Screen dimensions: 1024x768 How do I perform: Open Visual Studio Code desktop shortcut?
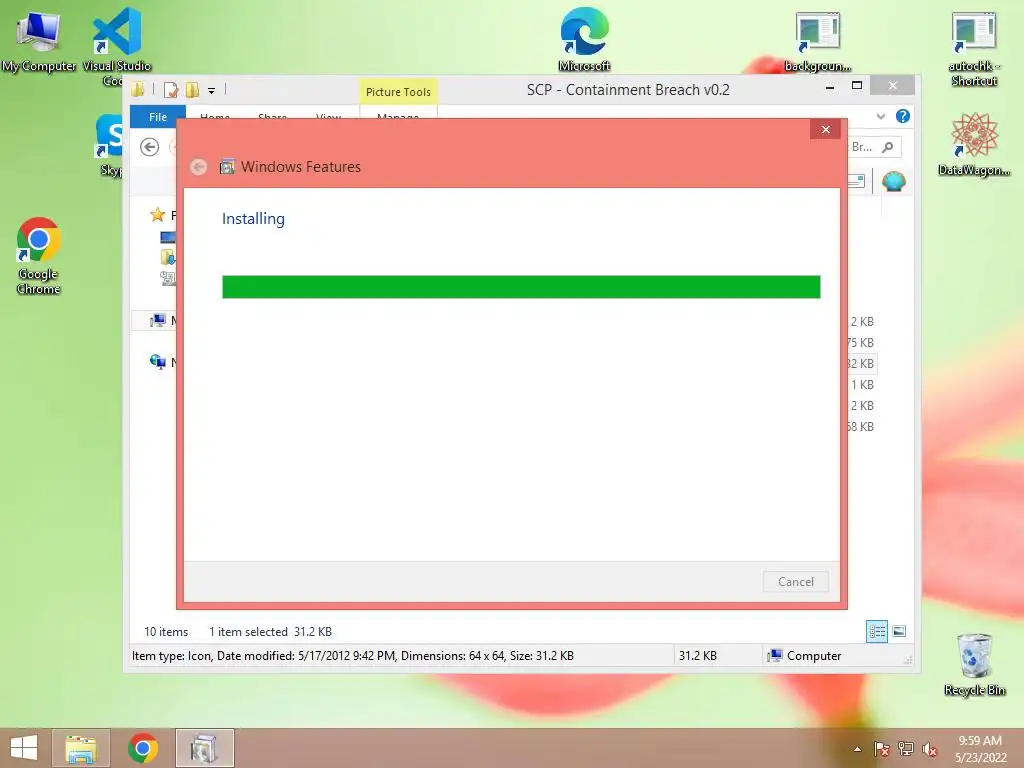(117, 46)
